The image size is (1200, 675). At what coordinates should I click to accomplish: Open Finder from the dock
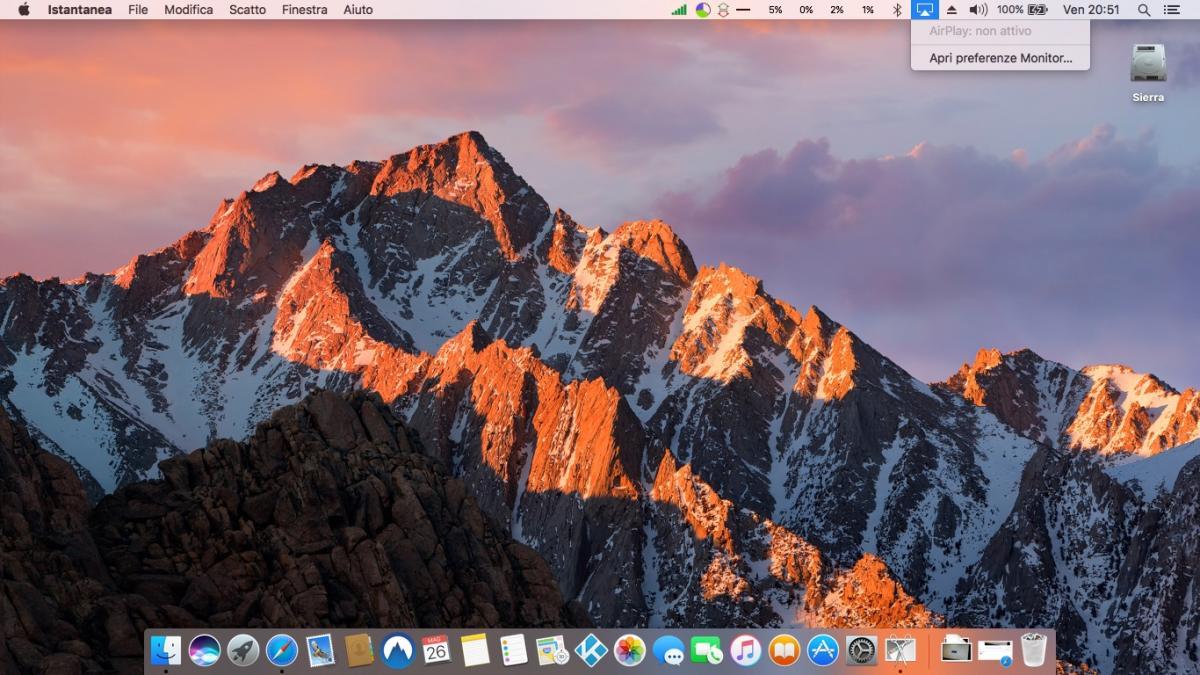click(x=166, y=651)
